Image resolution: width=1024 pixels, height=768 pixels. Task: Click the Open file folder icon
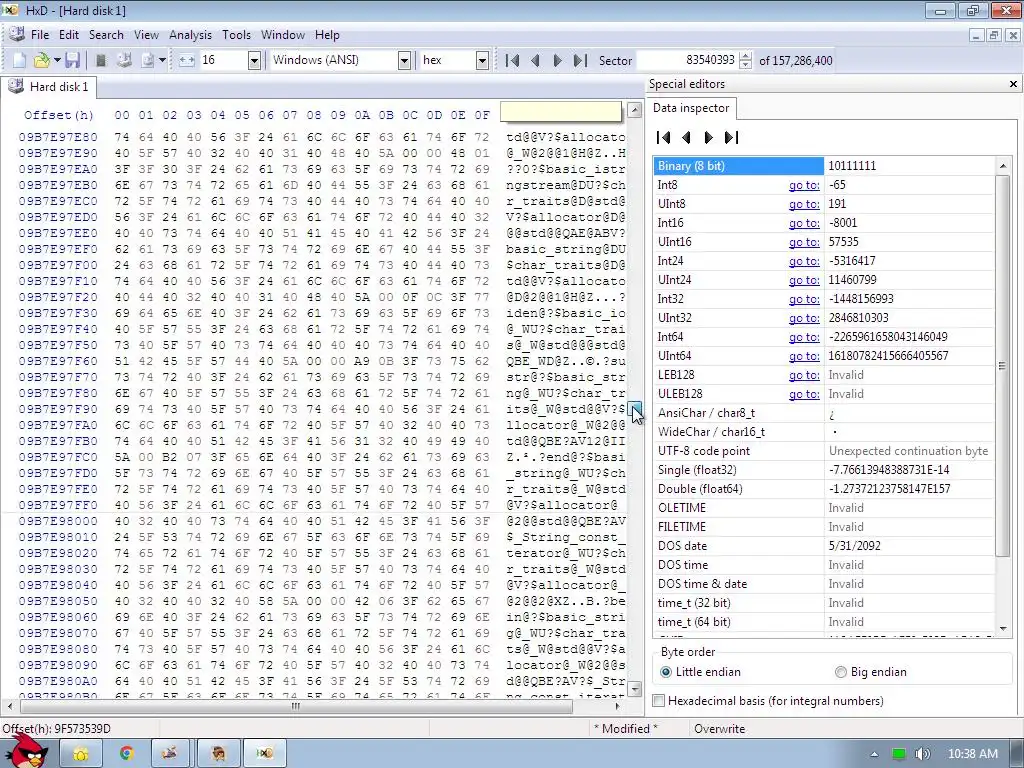point(41,61)
